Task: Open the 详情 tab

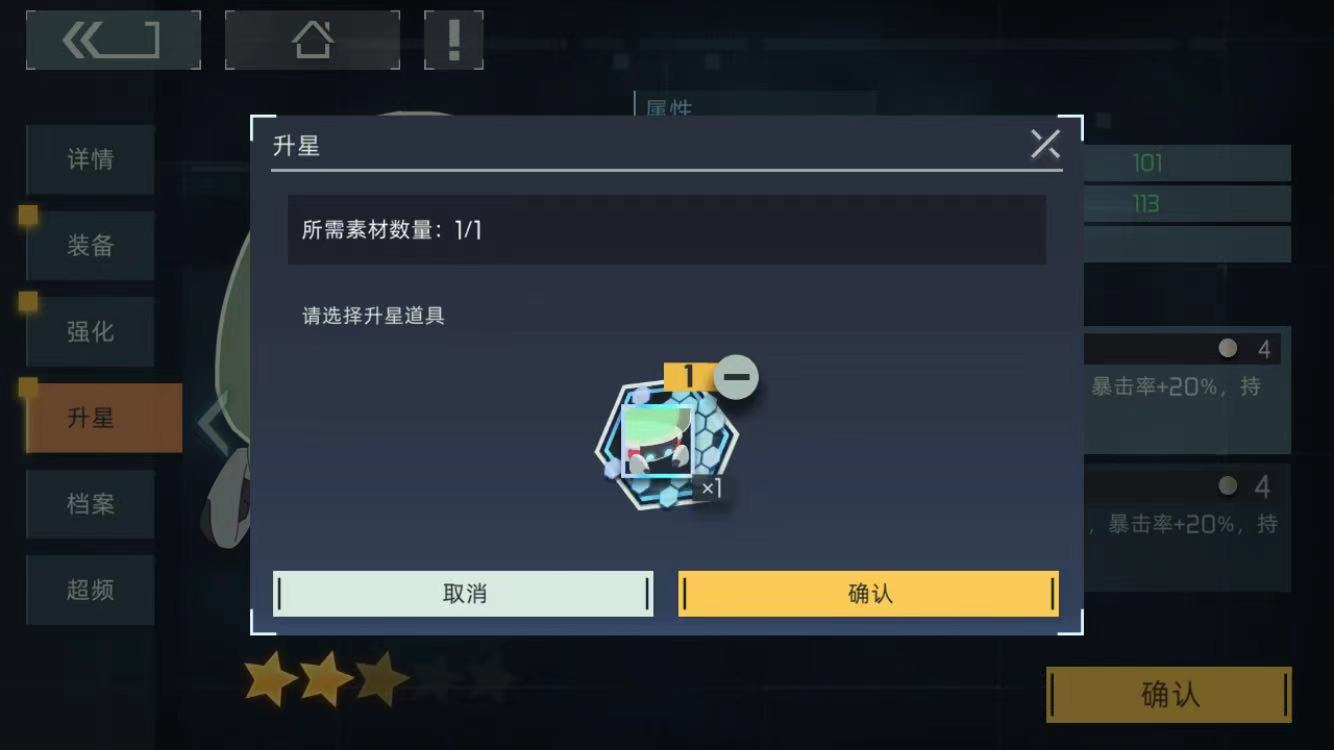Action: pos(90,159)
